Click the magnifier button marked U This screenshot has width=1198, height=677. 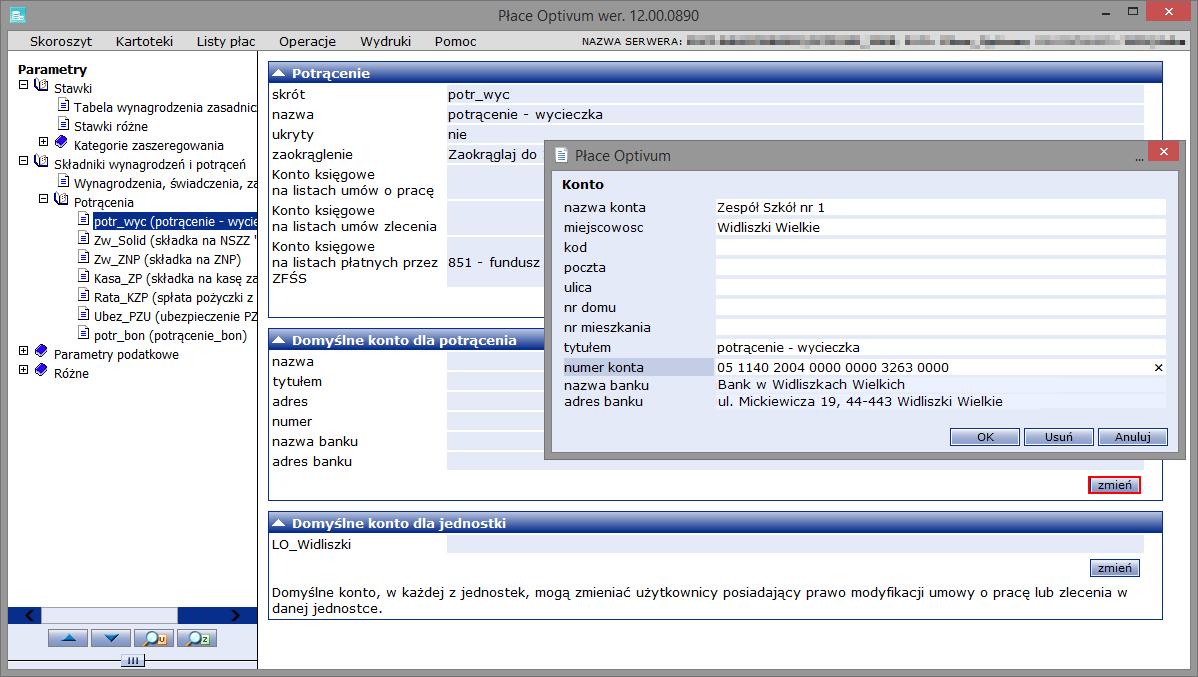(154, 638)
